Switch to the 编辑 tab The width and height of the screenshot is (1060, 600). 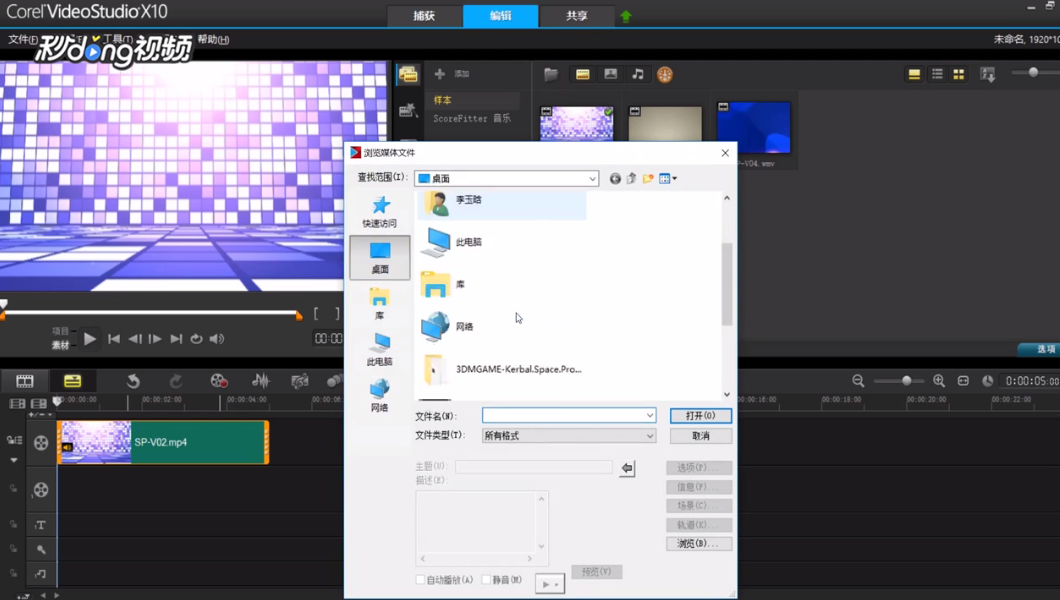pyautogui.click(x=500, y=16)
